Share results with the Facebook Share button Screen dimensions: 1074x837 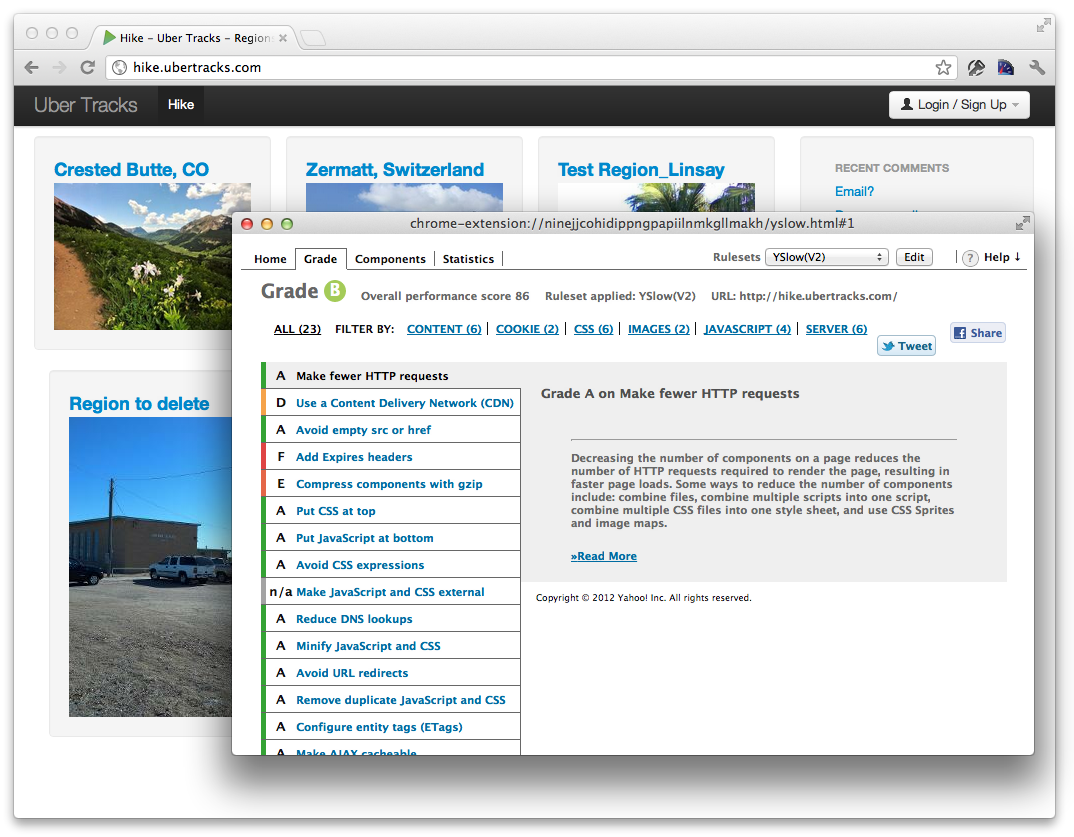coord(977,333)
